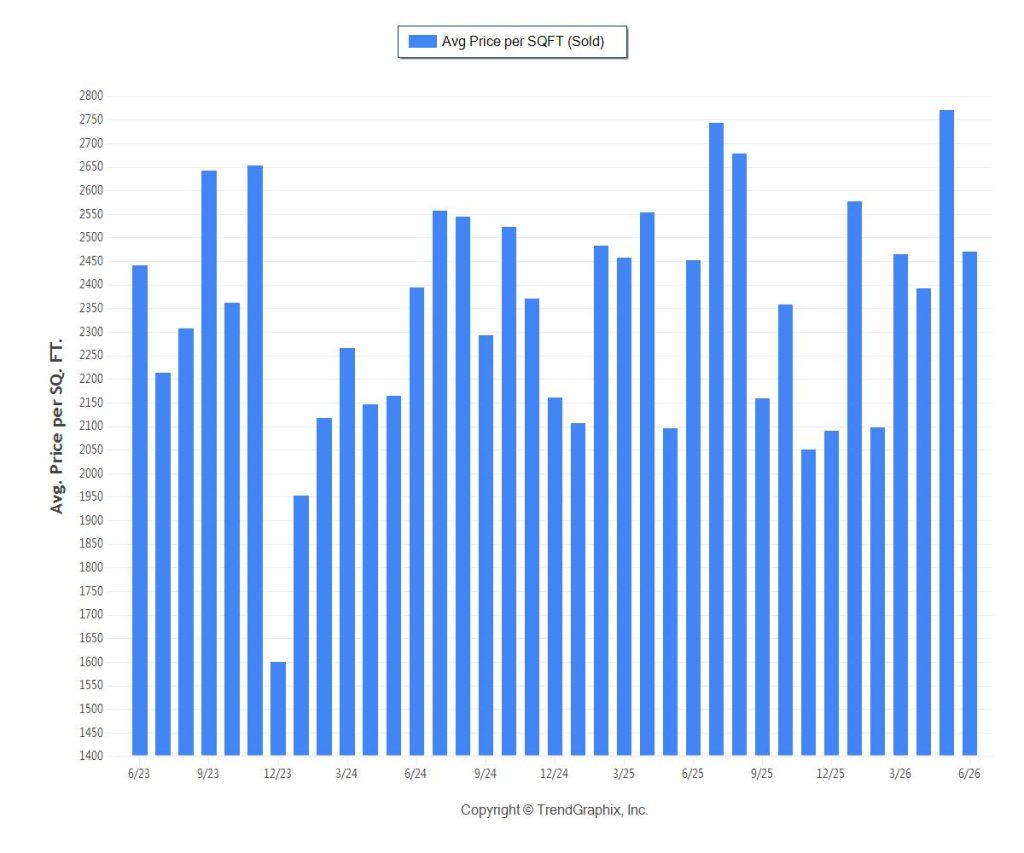Click the x-axis label '9/23'
The width and height of the screenshot is (1024, 853).
208,773
